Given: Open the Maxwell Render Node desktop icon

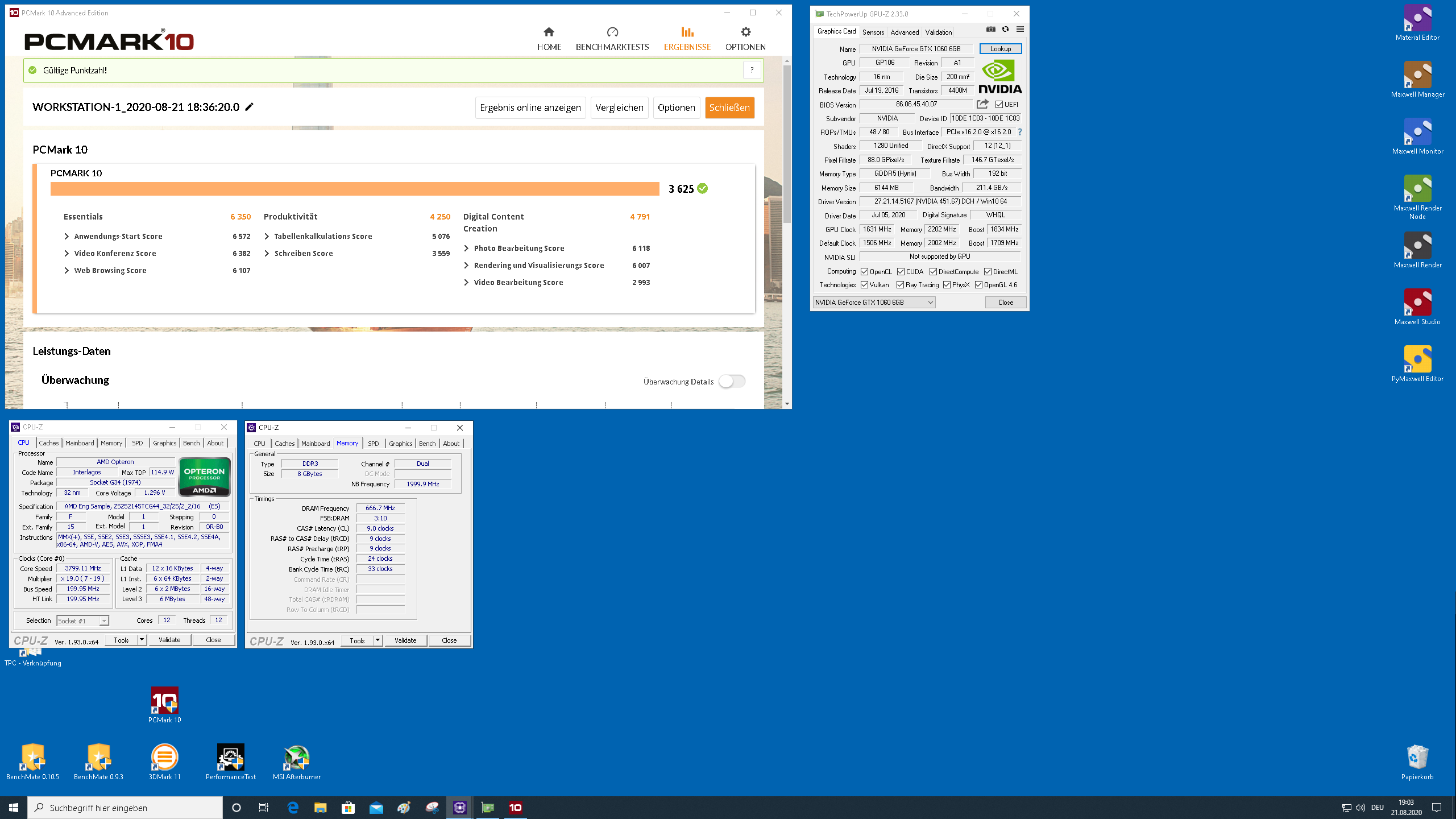Looking at the screenshot, I should (1417, 197).
